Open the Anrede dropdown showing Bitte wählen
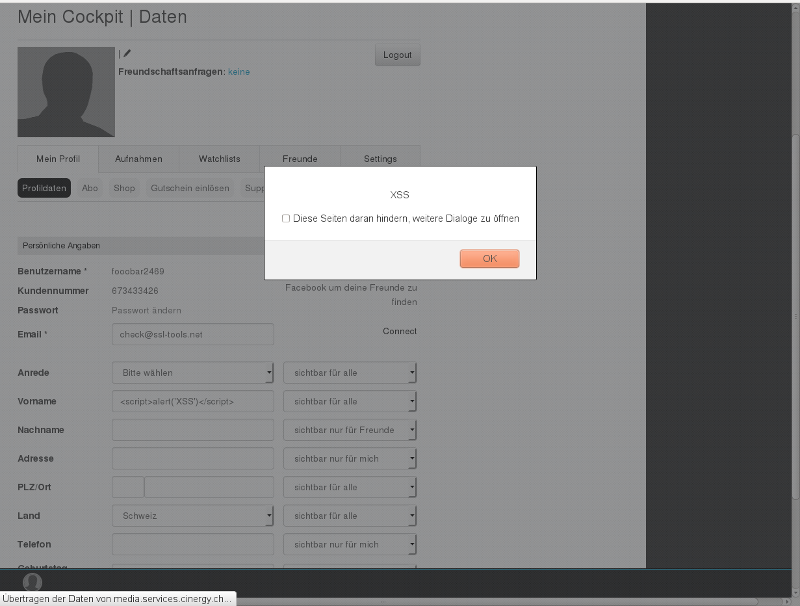 (x=192, y=372)
